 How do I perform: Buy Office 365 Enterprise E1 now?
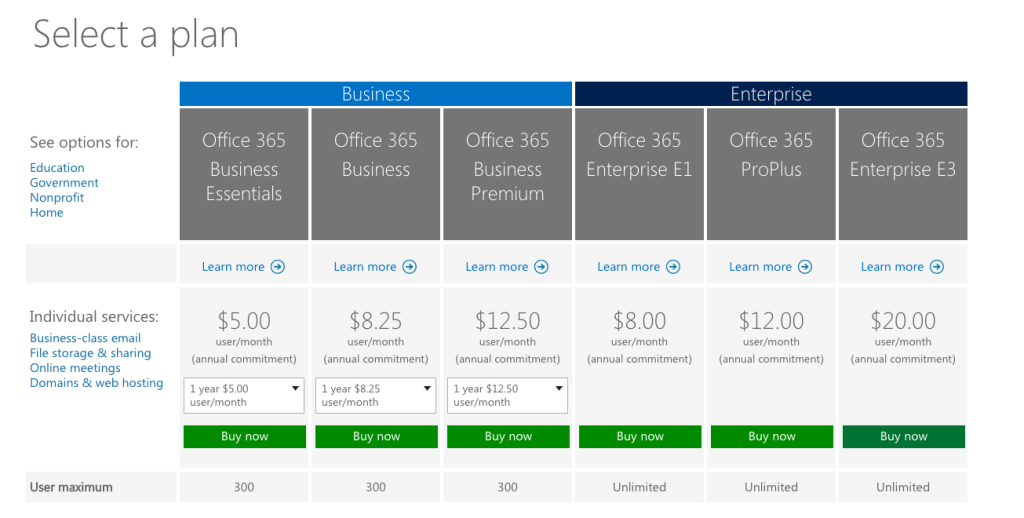640,436
